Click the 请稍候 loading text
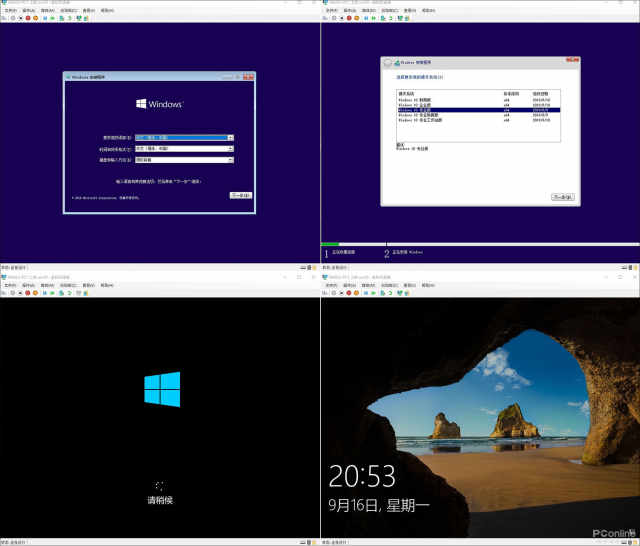Image resolution: width=640 pixels, height=546 pixels. click(160, 500)
